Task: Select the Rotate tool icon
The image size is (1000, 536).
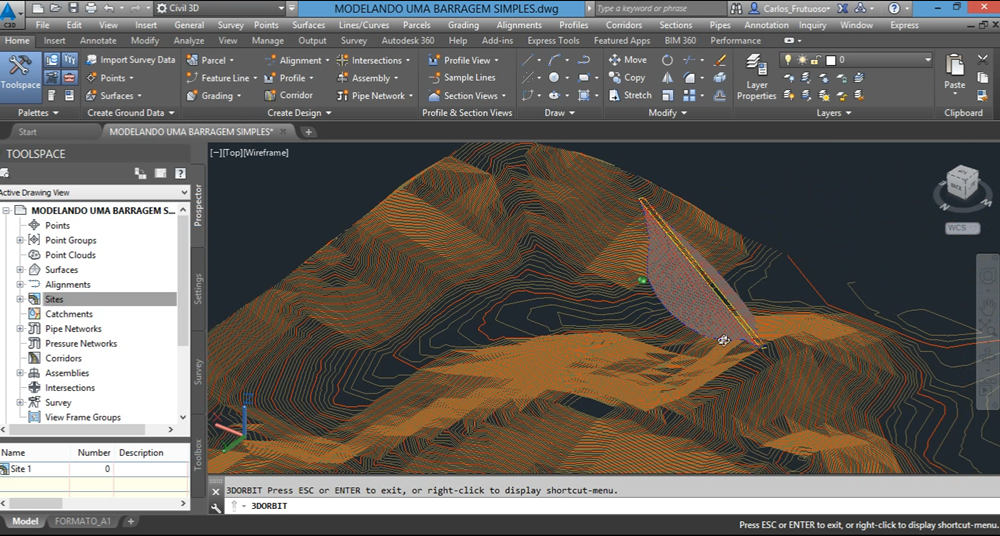Action: tap(667, 60)
